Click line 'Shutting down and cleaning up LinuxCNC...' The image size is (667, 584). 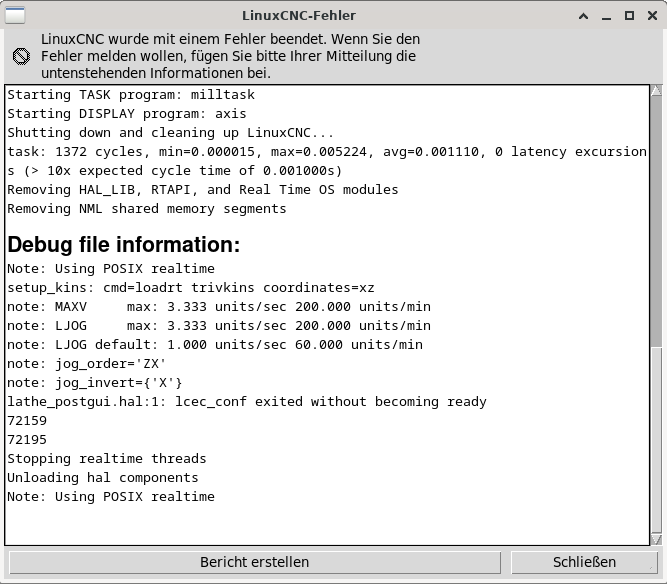[170, 133]
